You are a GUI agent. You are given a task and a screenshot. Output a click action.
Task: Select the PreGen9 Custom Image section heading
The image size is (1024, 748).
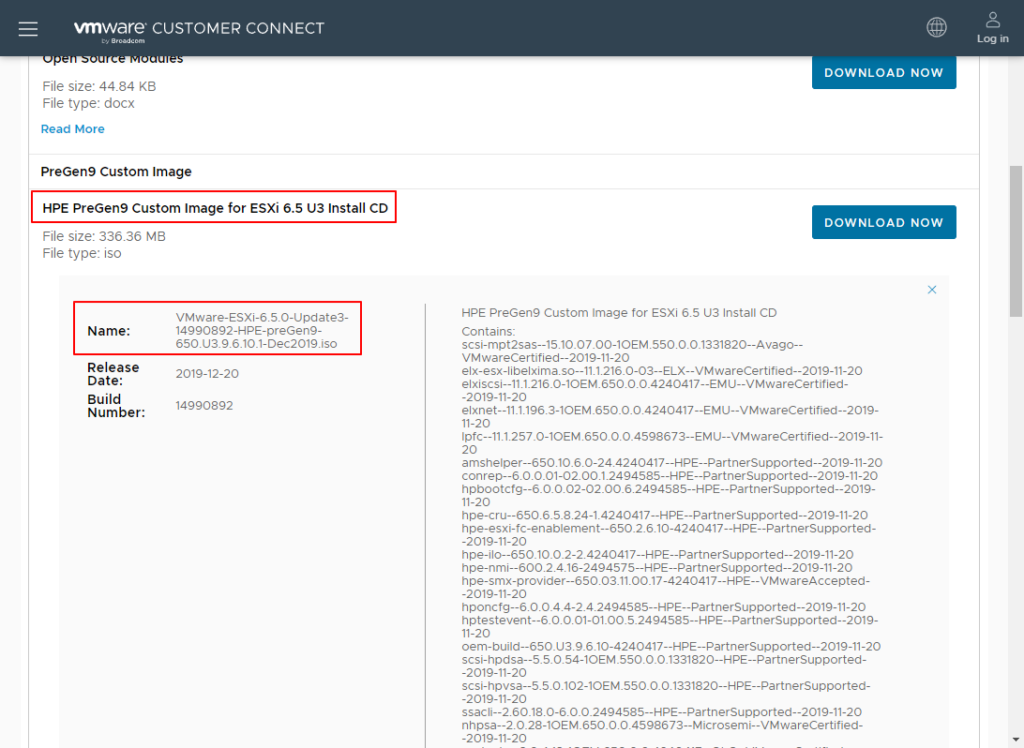pos(116,171)
